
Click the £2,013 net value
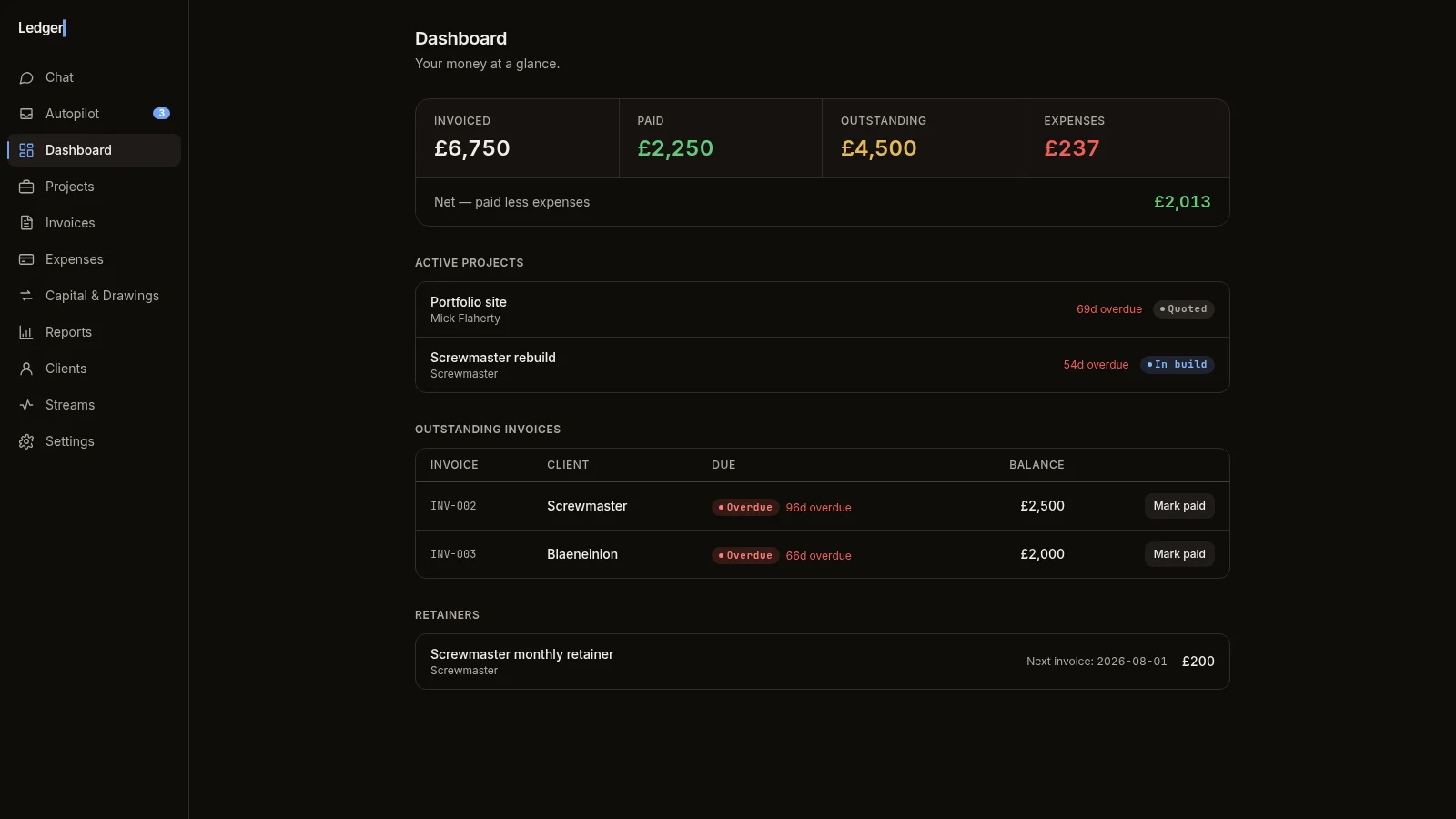[x=1182, y=202]
